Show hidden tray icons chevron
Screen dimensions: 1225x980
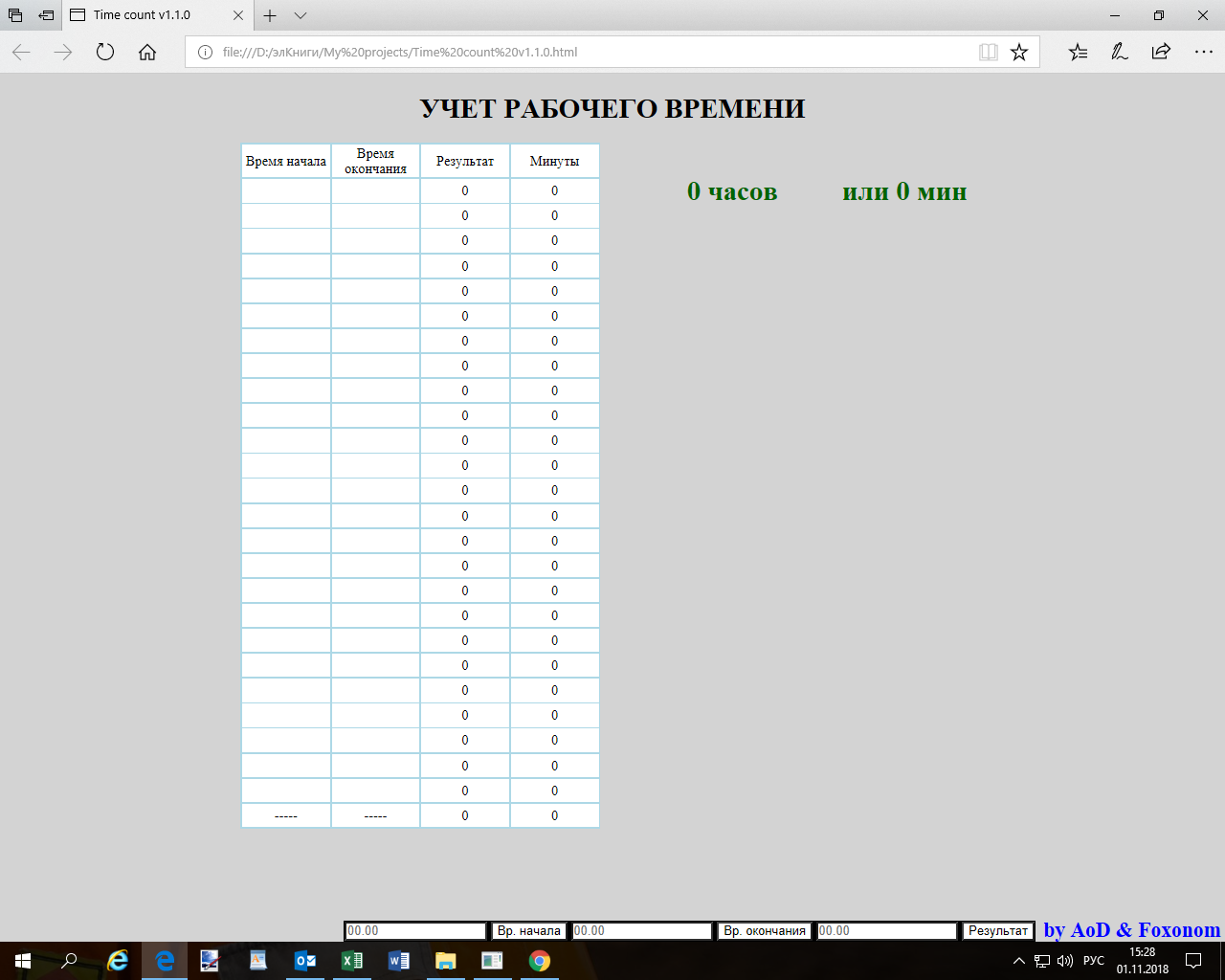(x=1019, y=961)
